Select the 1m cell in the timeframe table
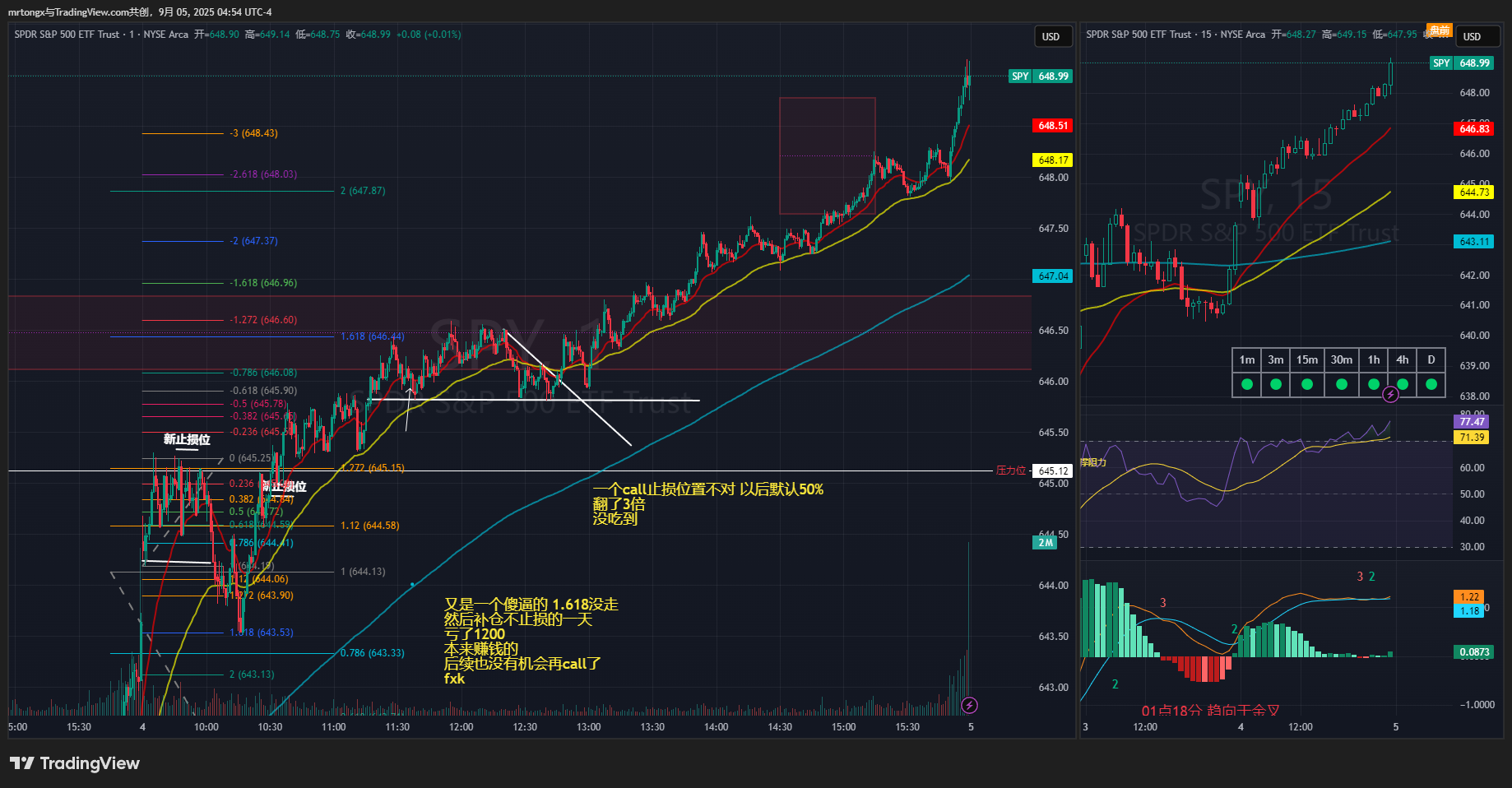This screenshot has height=788, width=1512. tap(1247, 359)
